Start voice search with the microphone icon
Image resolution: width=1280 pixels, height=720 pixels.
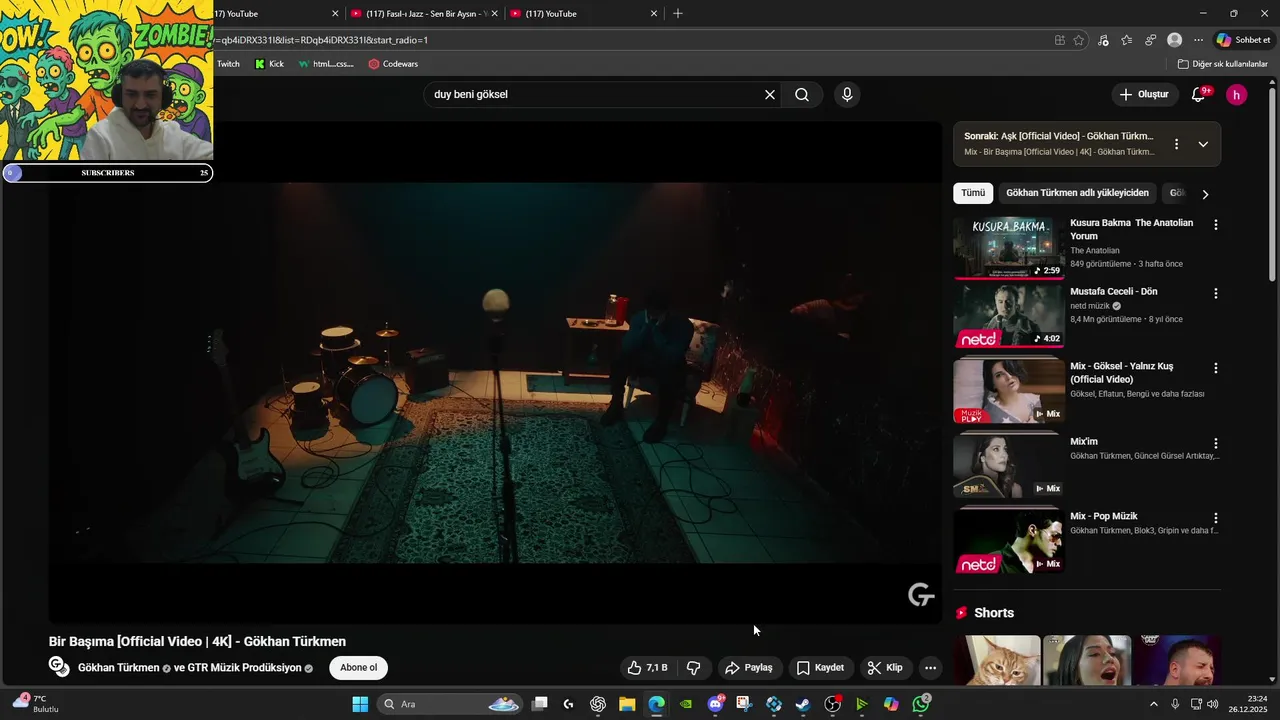coord(847,95)
